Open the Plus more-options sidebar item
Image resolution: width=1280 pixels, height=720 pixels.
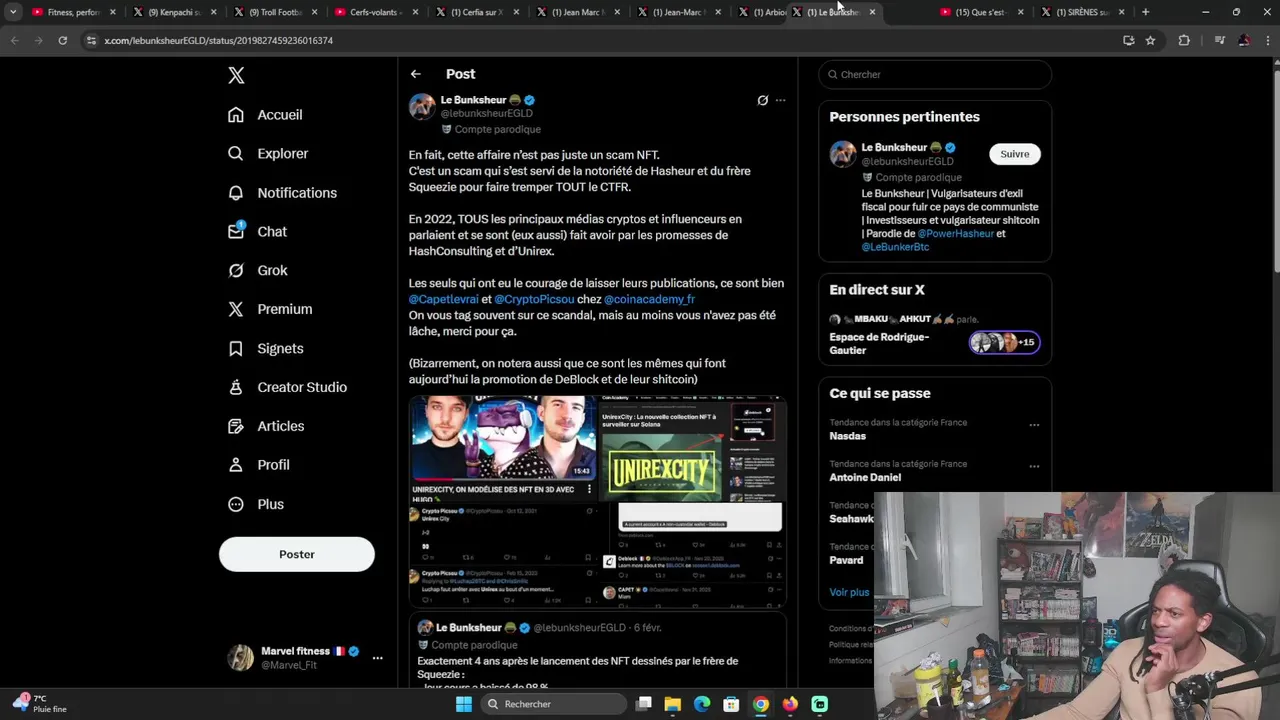pos(256,504)
